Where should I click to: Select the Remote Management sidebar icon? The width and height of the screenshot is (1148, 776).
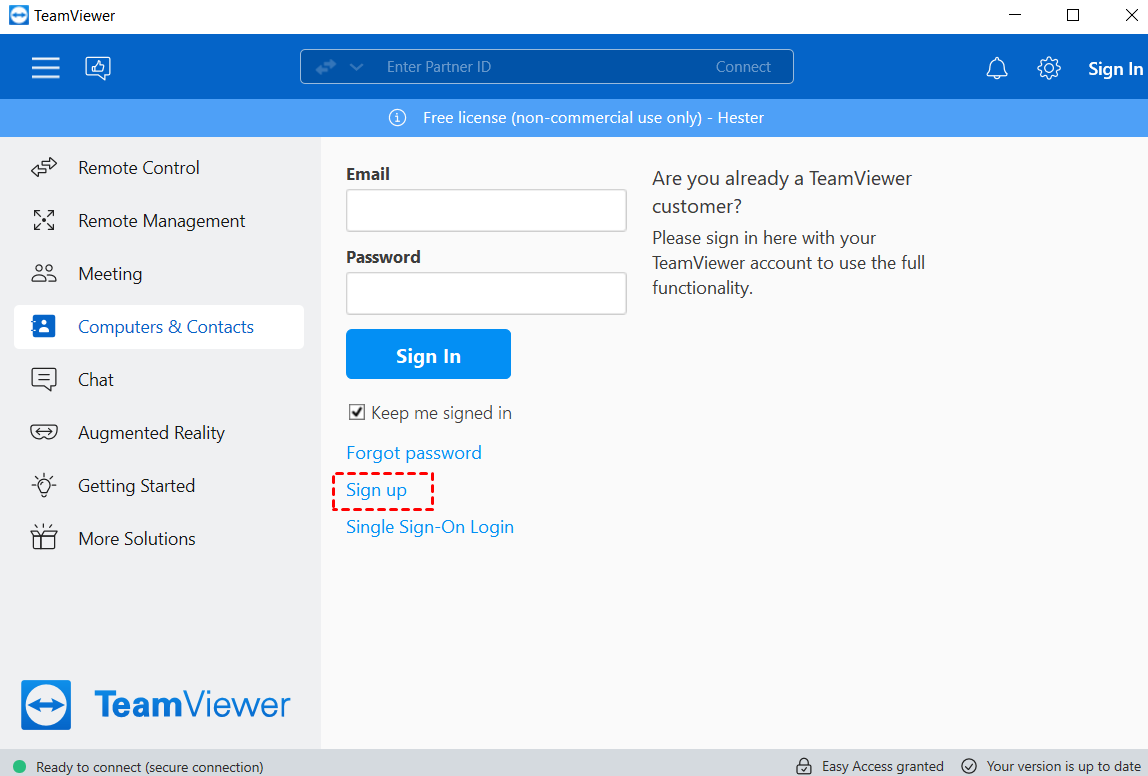pyautogui.click(x=44, y=220)
